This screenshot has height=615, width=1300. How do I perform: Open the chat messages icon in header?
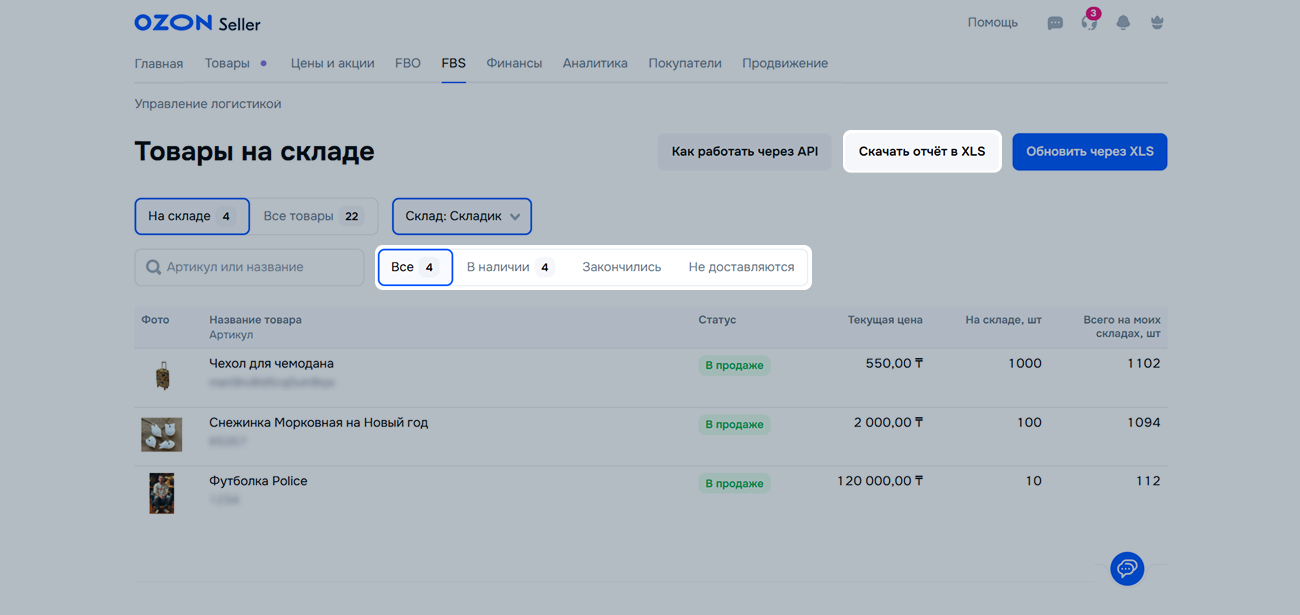(x=1054, y=23)
